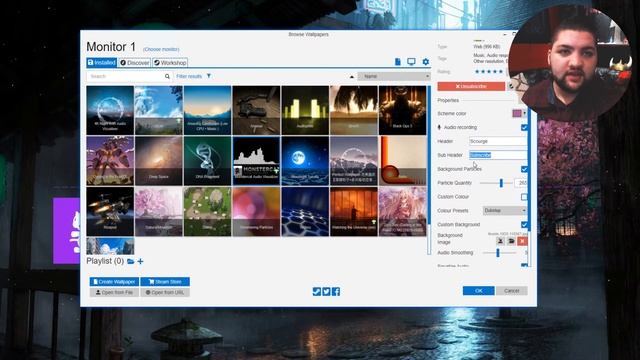Switch to the Installed tab
This screenshot has width=640, height=360.
click(x=102, y=62)
